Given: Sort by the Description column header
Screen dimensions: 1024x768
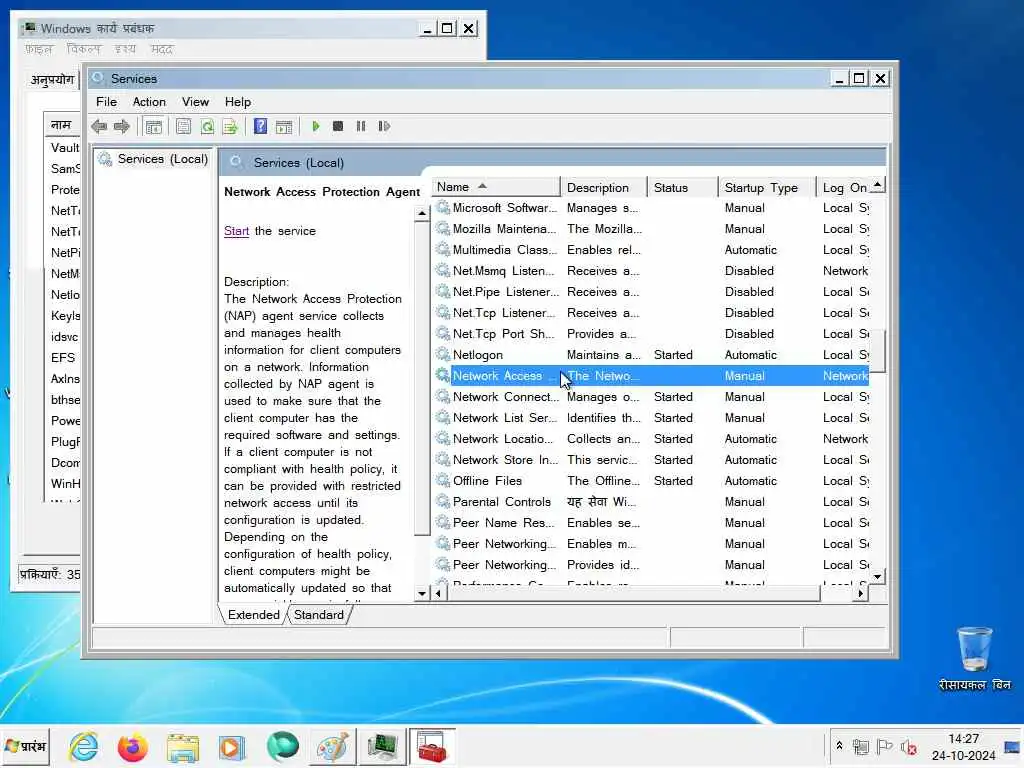Looking at the screenshot, I should pos(603,187).
